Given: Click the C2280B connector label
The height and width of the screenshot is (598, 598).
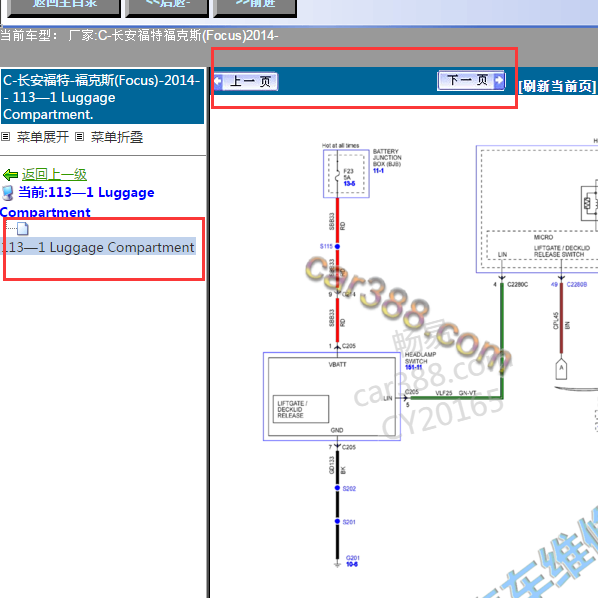Looking at the screenshot, I should pyautogui.click(x=577, y=285).
